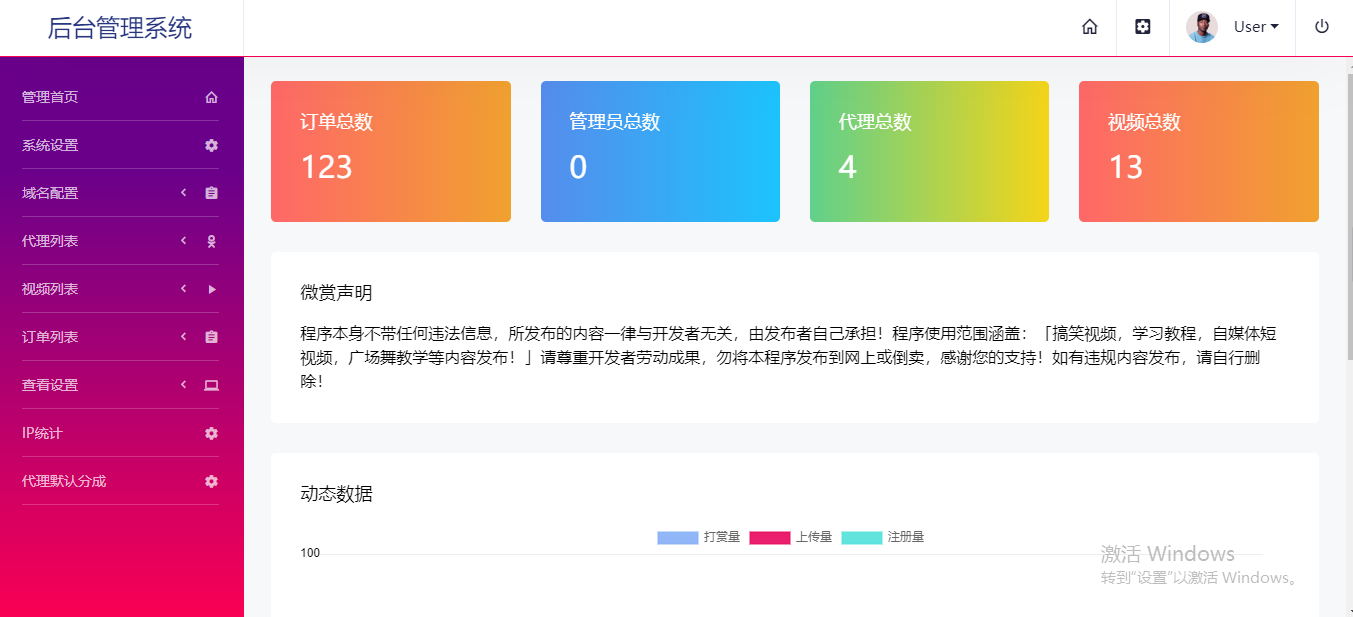The width and height of the screenshot is (1353, 617).
Task: Open the settings gear icon in the top bar
Action: pyautogui.click(x=1142, y=27)
